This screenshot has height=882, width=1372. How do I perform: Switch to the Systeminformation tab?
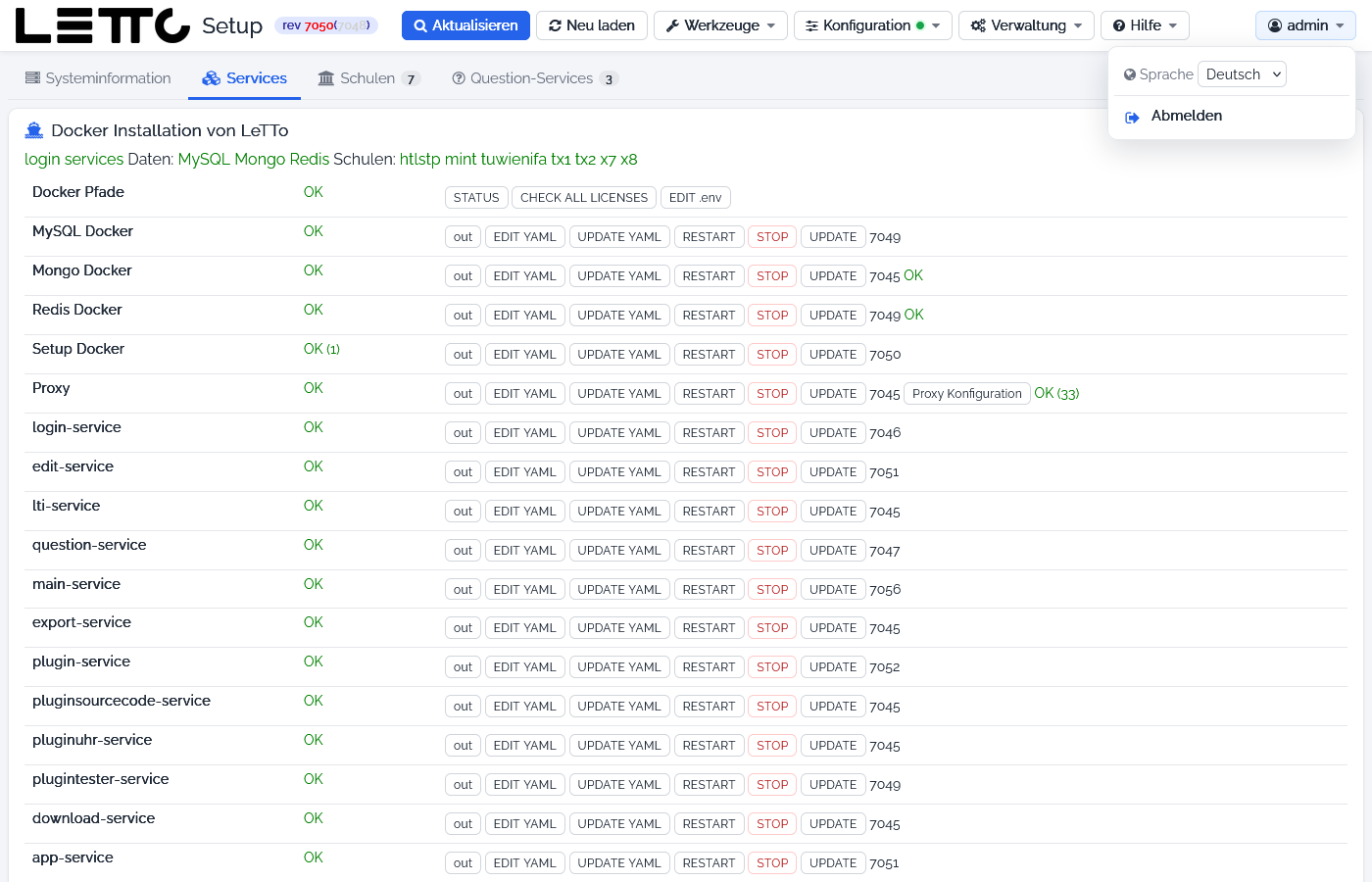(98, 78)
